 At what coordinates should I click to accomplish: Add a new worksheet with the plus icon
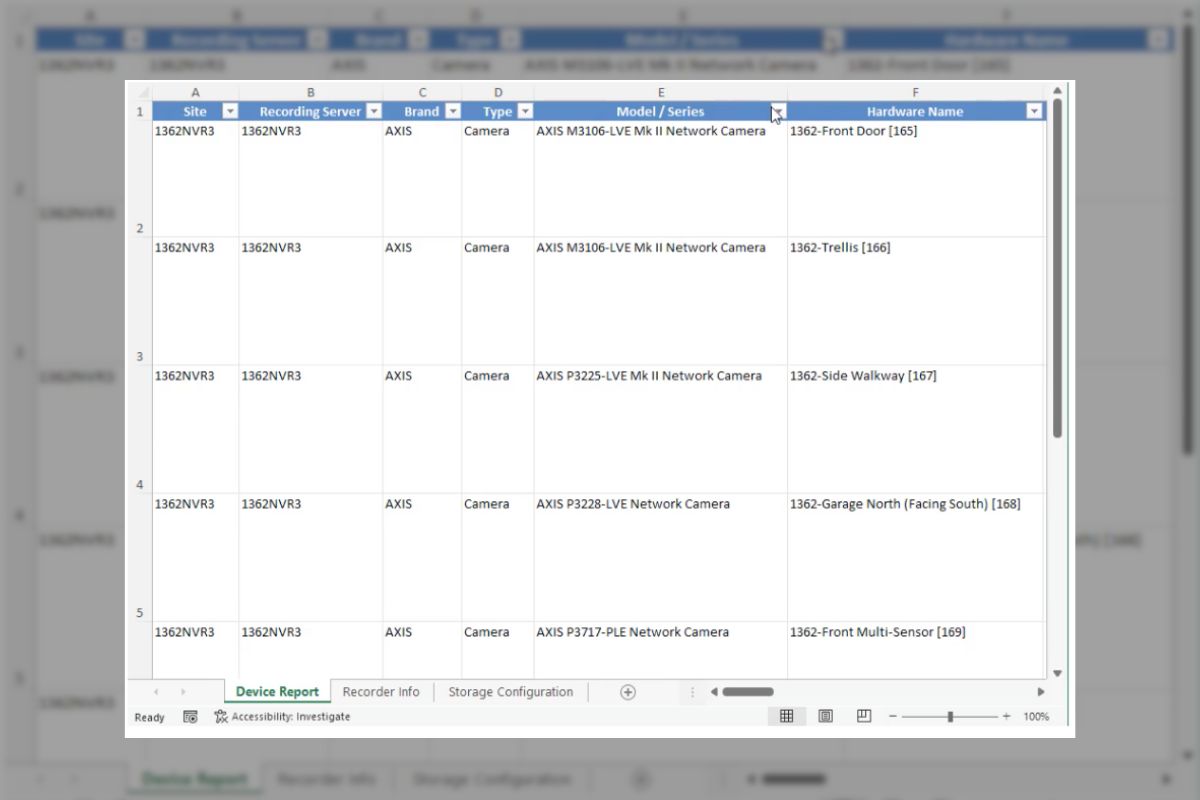click(628, 691)
